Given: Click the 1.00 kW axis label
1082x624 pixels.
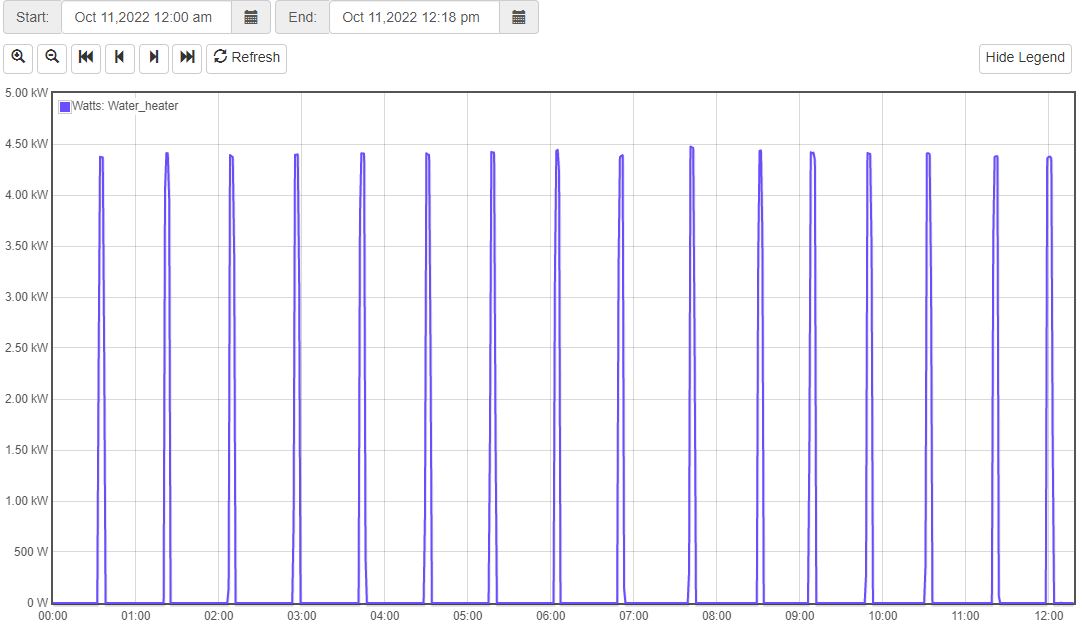Looking at the screenshot, I should coord(26,500).
